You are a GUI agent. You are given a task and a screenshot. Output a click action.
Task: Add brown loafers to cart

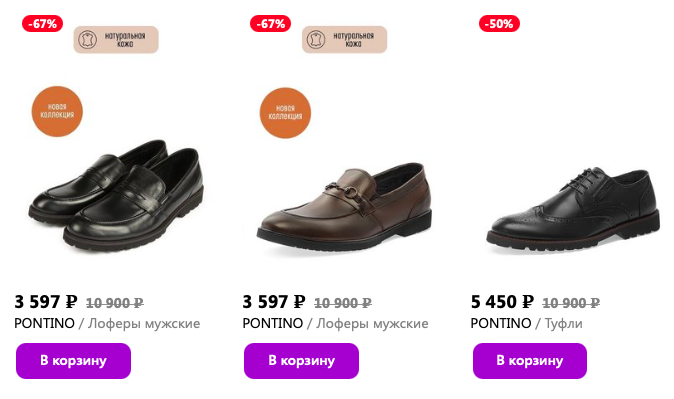[301, 361]
